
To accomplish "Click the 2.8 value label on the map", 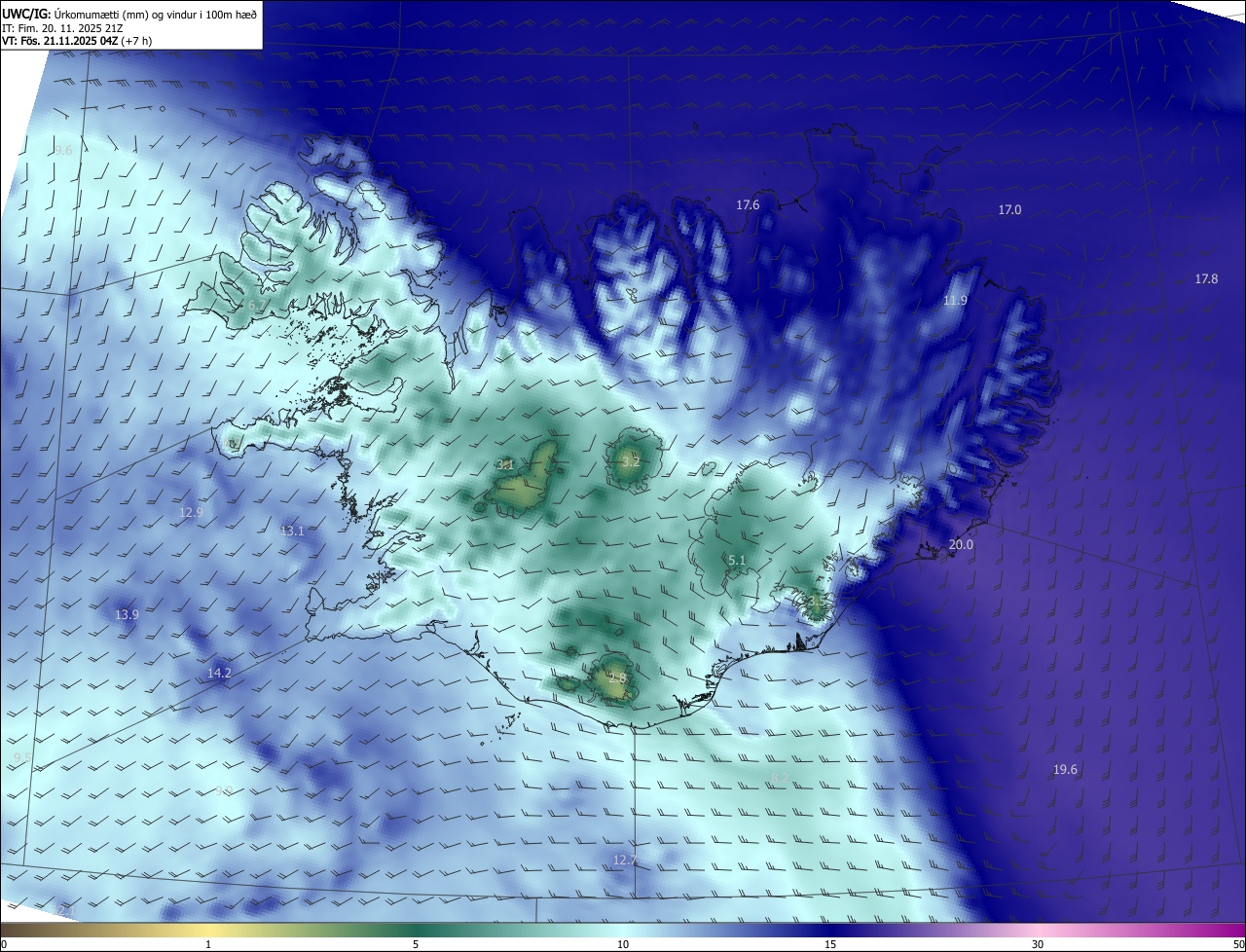I will (x=617, y=677).
